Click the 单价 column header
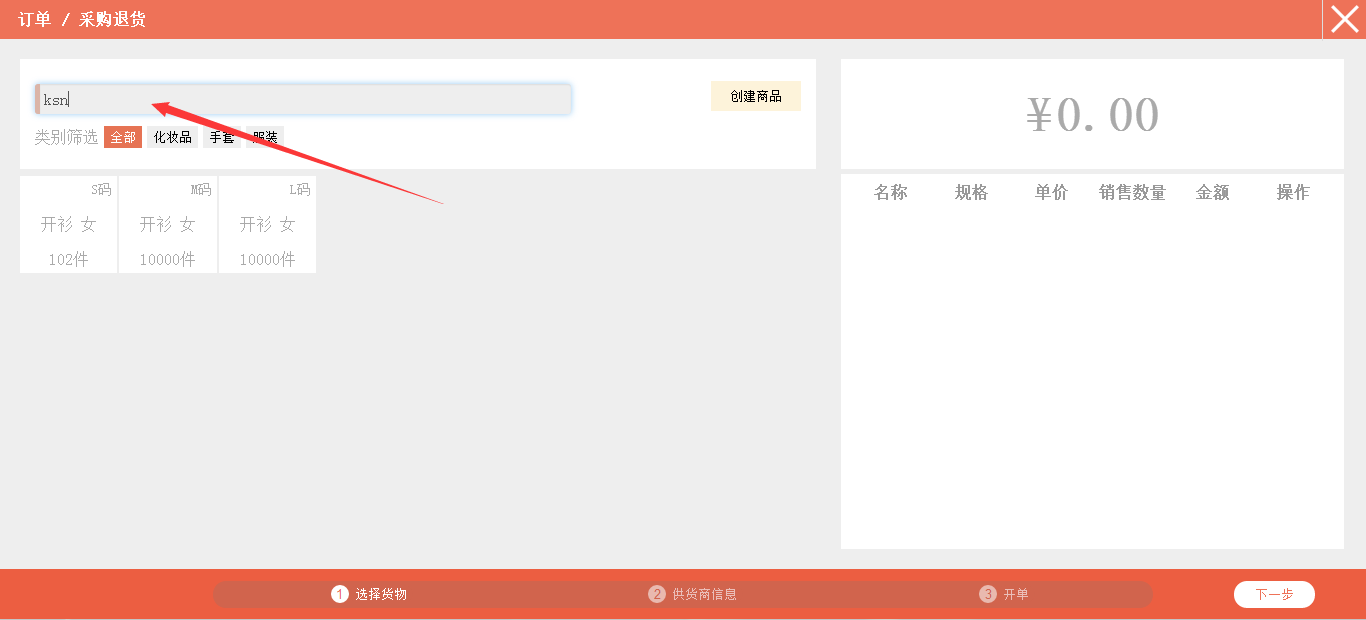The height and width of the screenshot is (620, 1366). (1051, 193)
